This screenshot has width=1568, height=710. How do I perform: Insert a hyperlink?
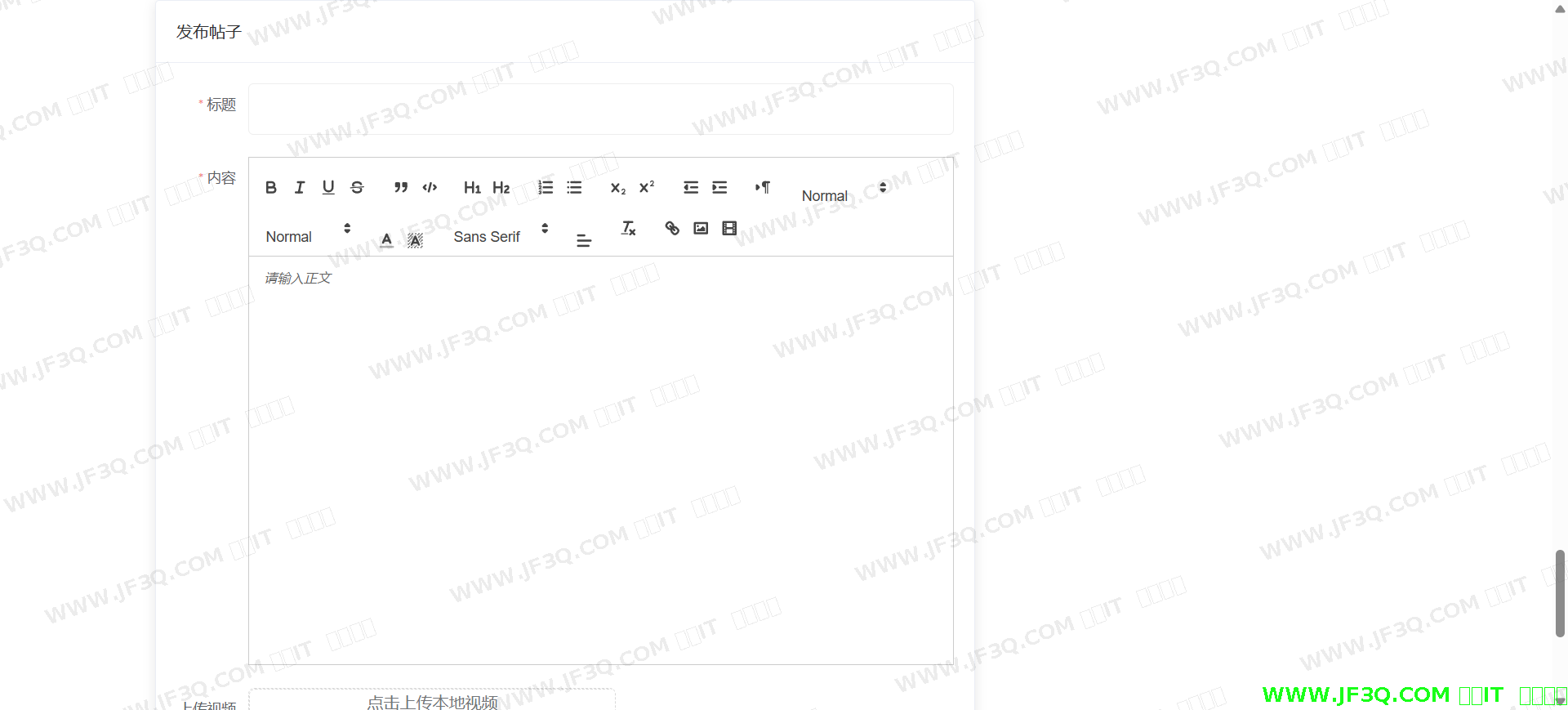672,229
